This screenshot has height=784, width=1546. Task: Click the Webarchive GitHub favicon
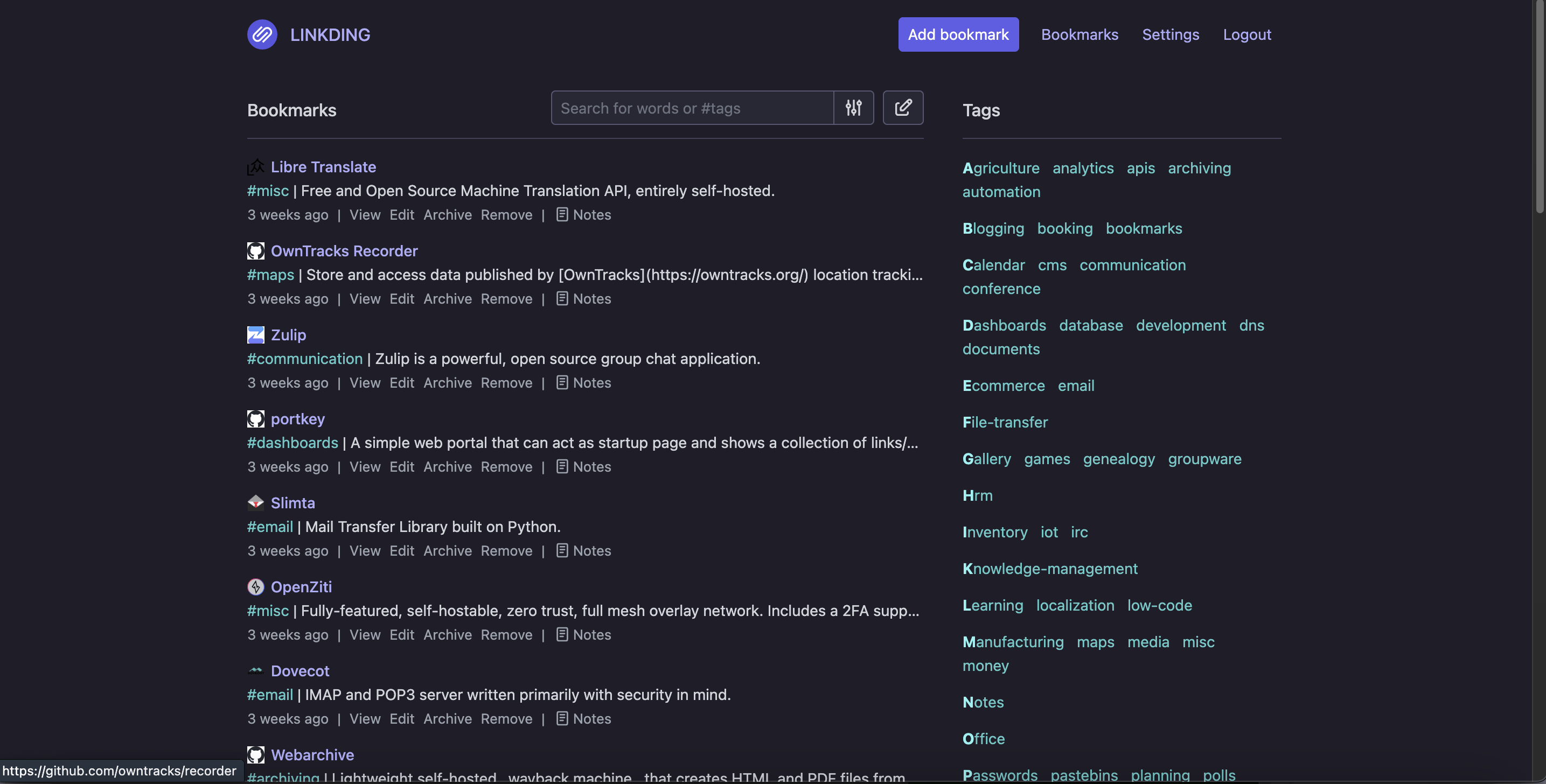256,754
